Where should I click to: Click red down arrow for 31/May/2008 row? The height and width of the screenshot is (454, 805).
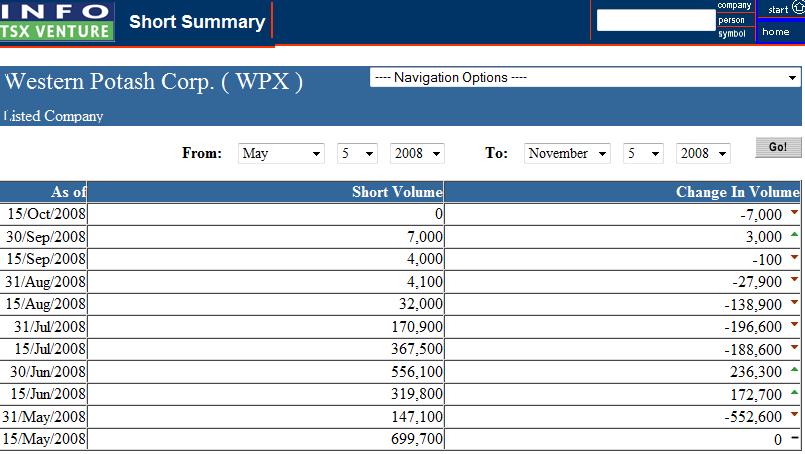point(794,416)
